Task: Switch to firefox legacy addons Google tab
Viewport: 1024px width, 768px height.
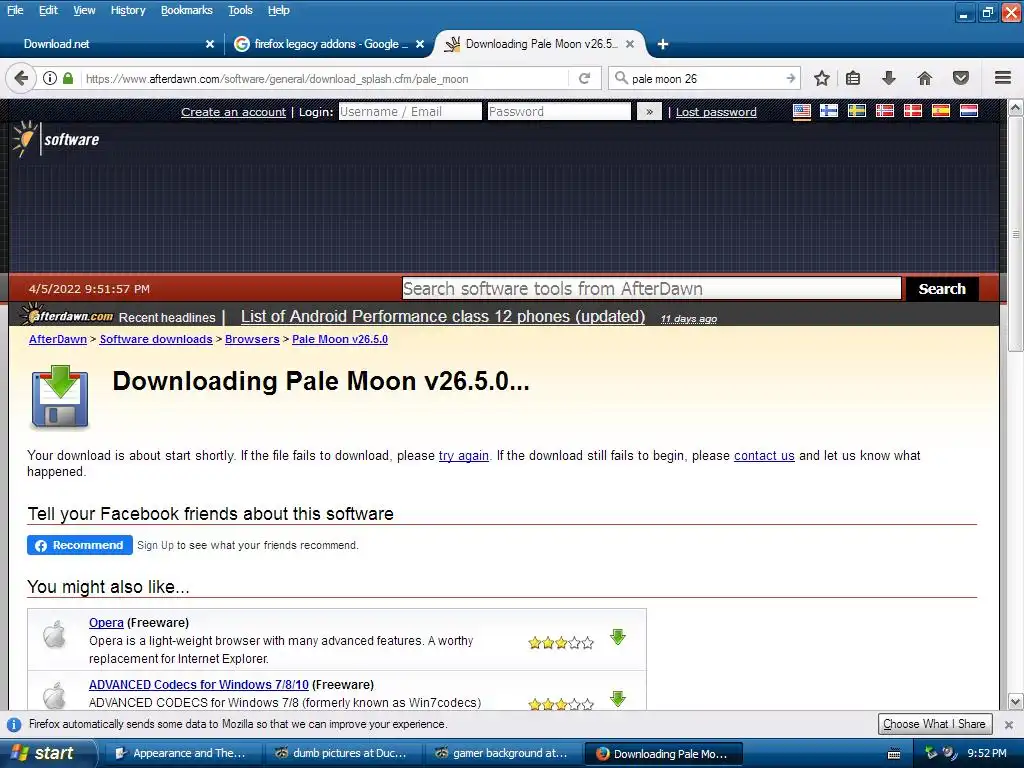Action: coord(330,44)
